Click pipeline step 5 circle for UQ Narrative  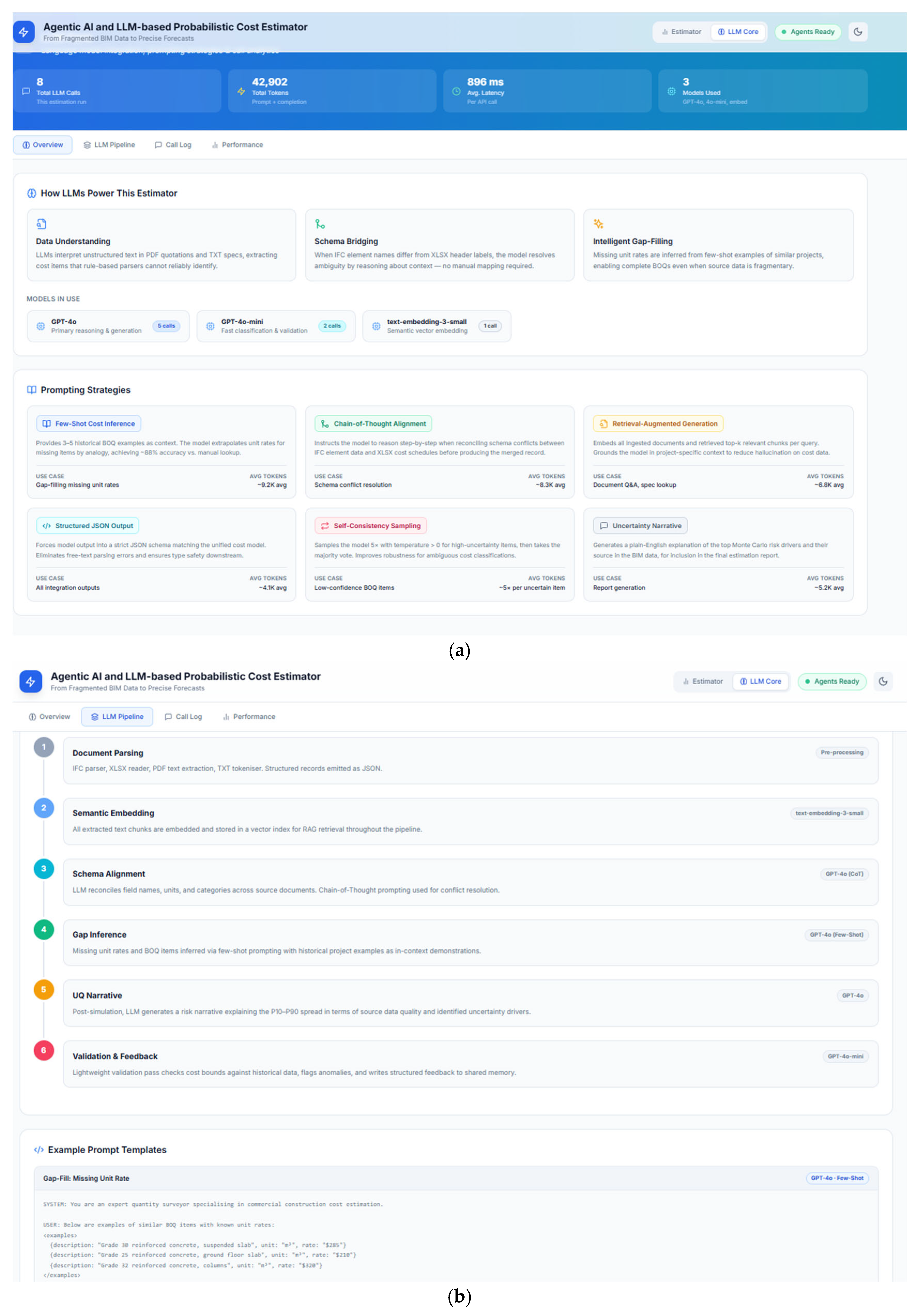pyautogui.click(x=44, y=990)
